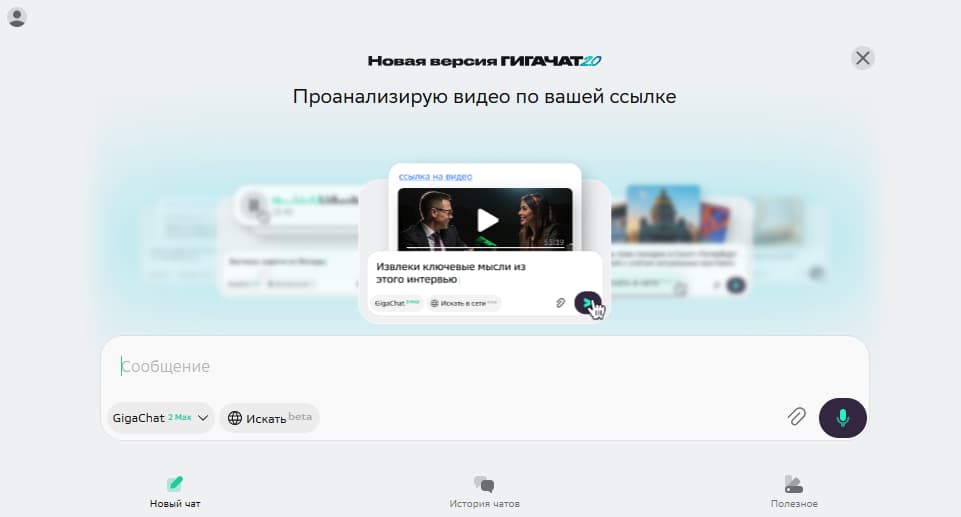Click the Сообщение message input field
961x517 pixels.
484,366
